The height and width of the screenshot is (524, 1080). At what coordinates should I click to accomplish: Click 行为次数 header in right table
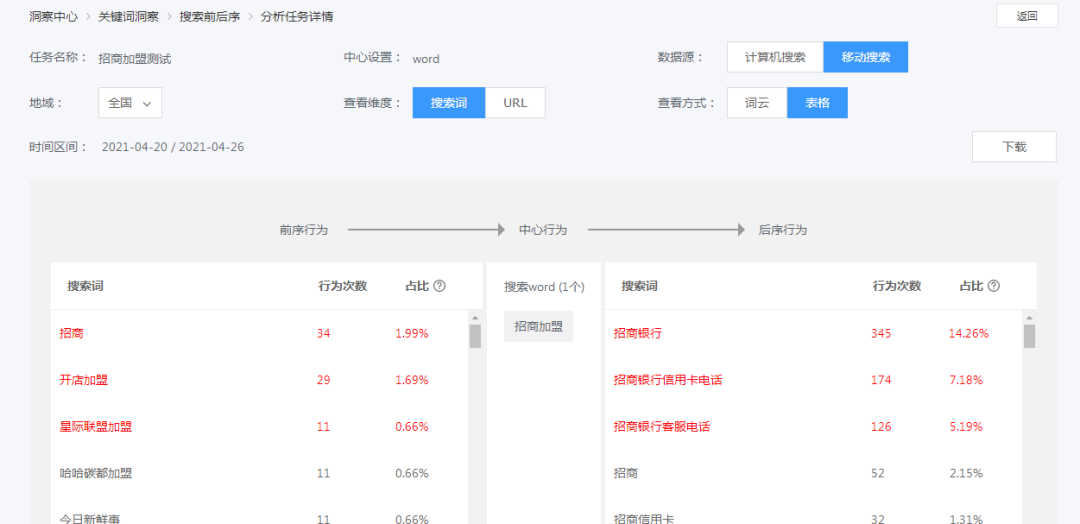(897, 286)
